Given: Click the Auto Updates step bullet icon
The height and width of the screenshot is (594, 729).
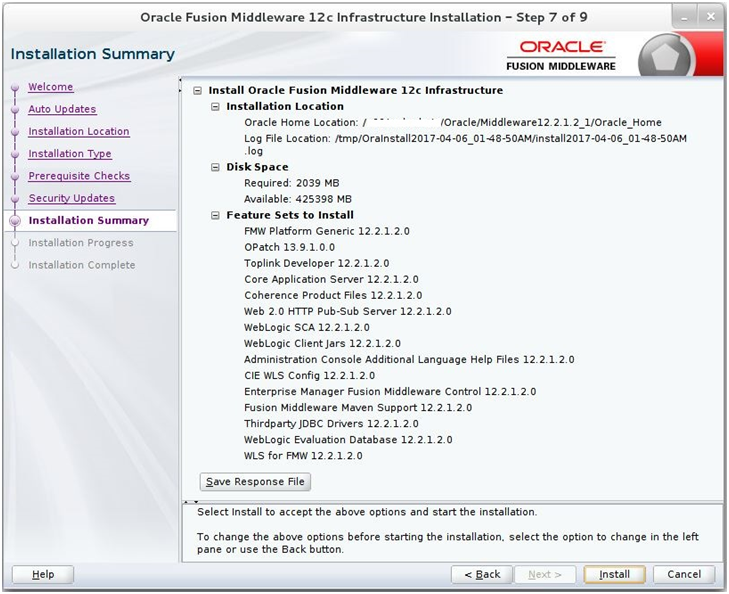Looking at the screenshot, I should pos(15,110).
